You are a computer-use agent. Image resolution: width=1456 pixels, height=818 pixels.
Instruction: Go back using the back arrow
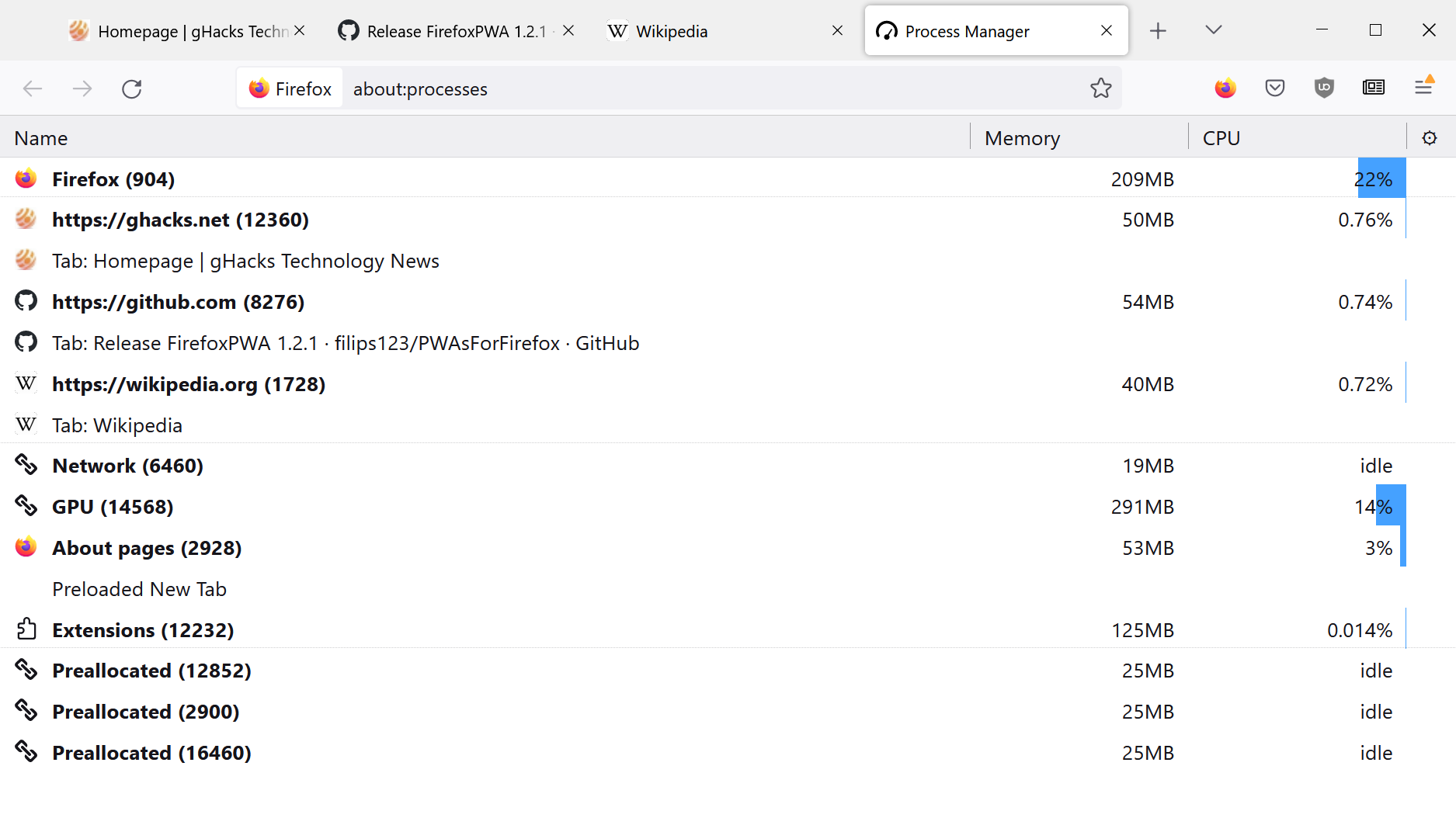pyautogui.click(x=33, y=88)
